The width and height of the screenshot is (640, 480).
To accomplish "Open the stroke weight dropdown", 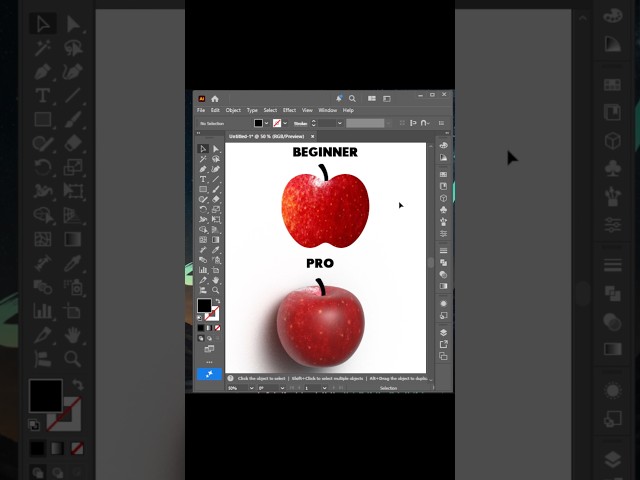I will (339, 123).
